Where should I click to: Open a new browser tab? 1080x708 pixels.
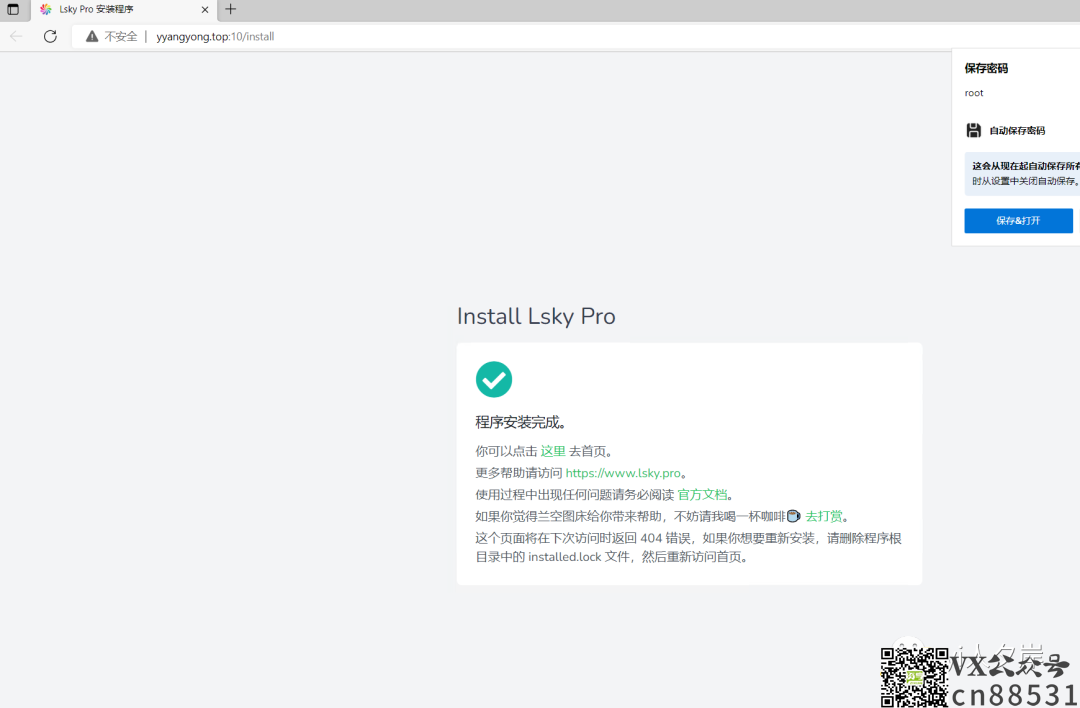click(x=231, y=9)
